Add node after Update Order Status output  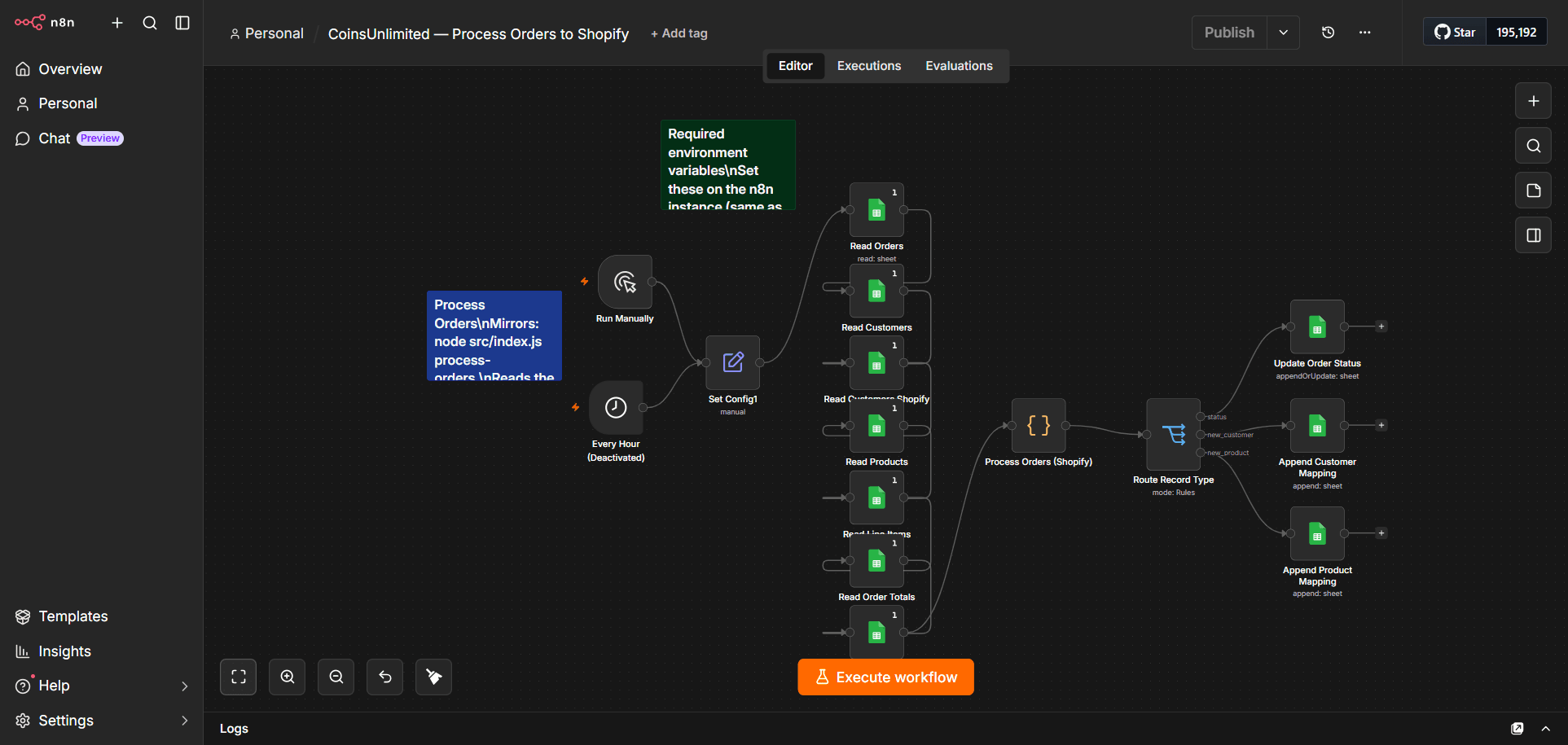1381,326
